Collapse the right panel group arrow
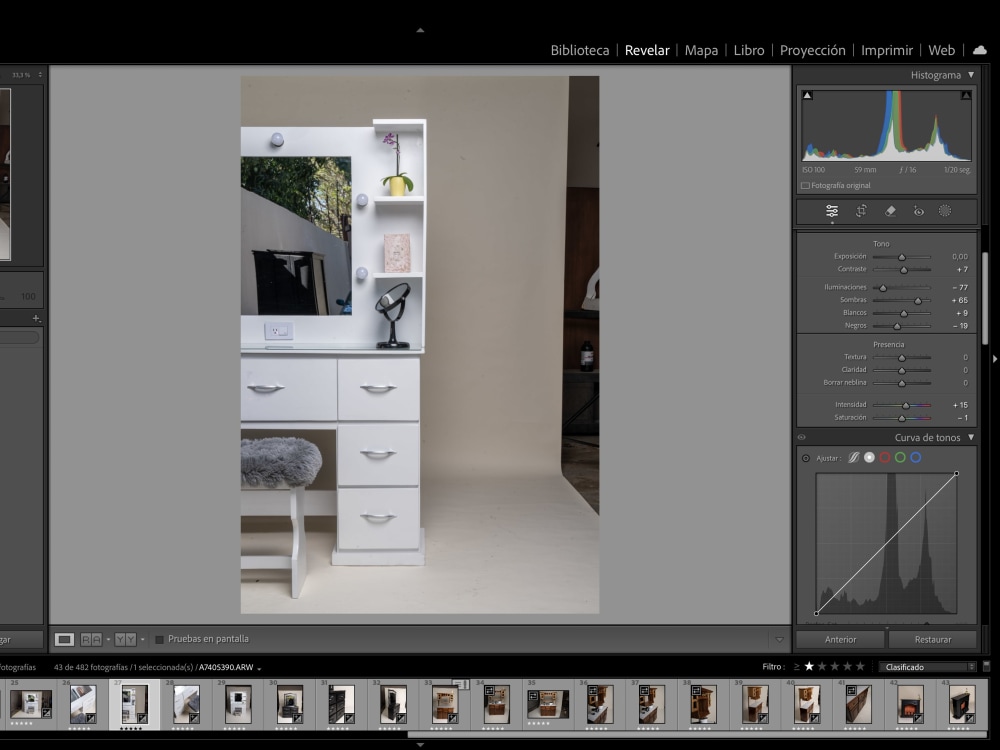Screen dimensions: 1000x750 point(995,359)
